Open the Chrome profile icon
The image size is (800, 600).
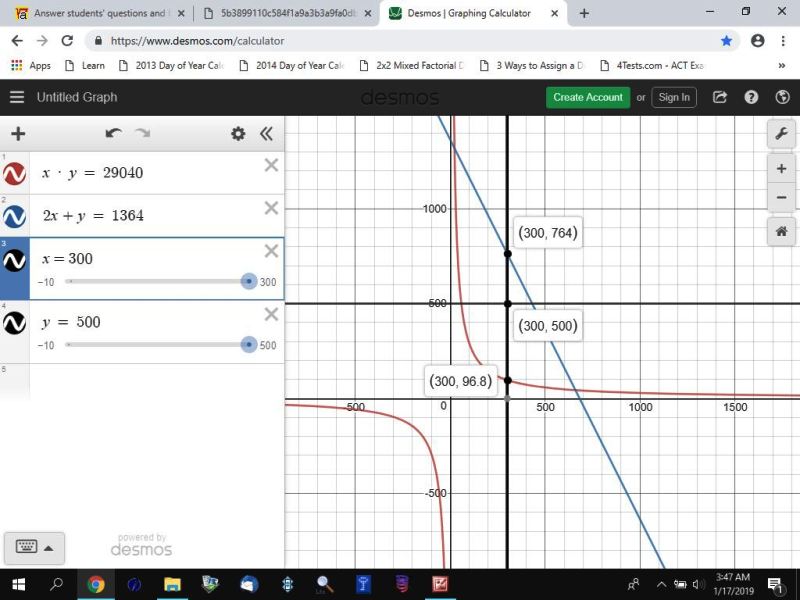[758, 41]
